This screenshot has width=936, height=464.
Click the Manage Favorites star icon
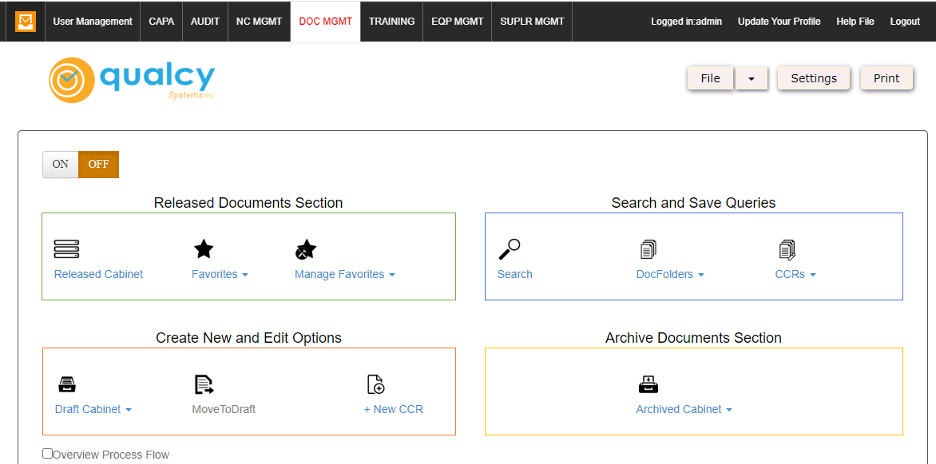coord(306,249)
